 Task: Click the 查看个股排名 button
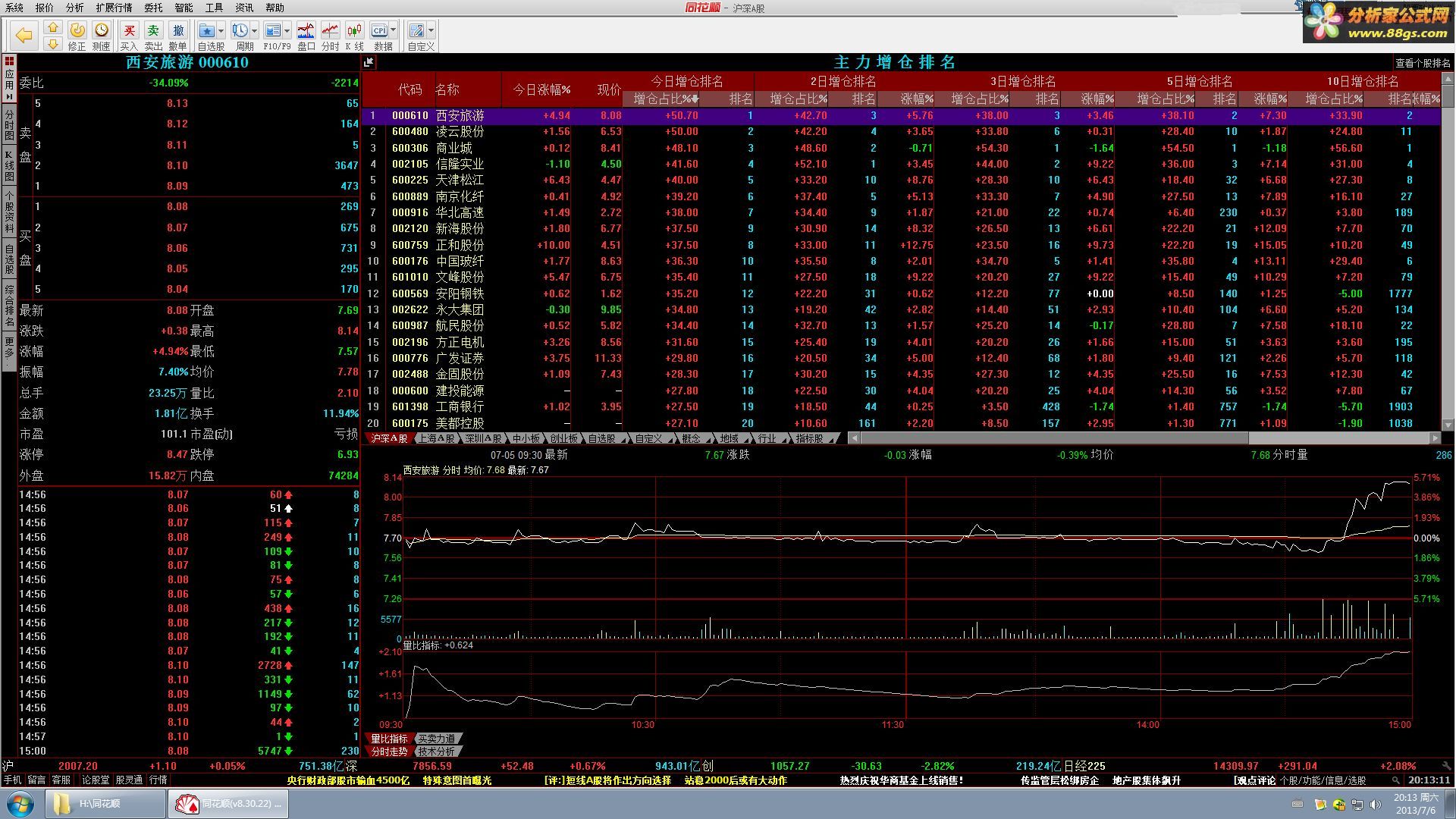(x=1423, y=63)
